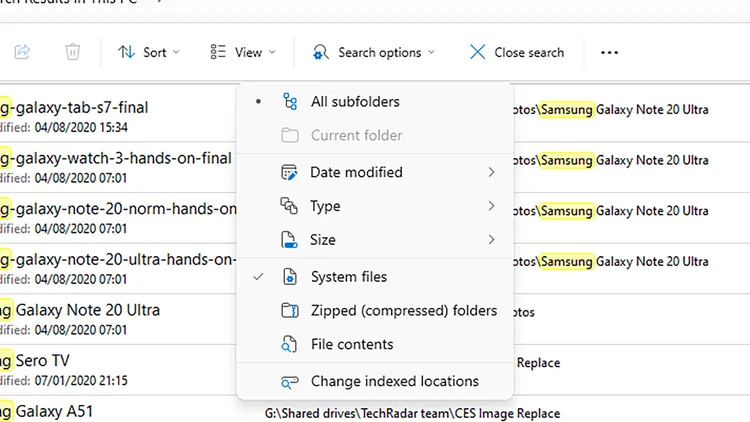Select Change indexed locations entry
The image size is (750, 422).
[394, 382]
